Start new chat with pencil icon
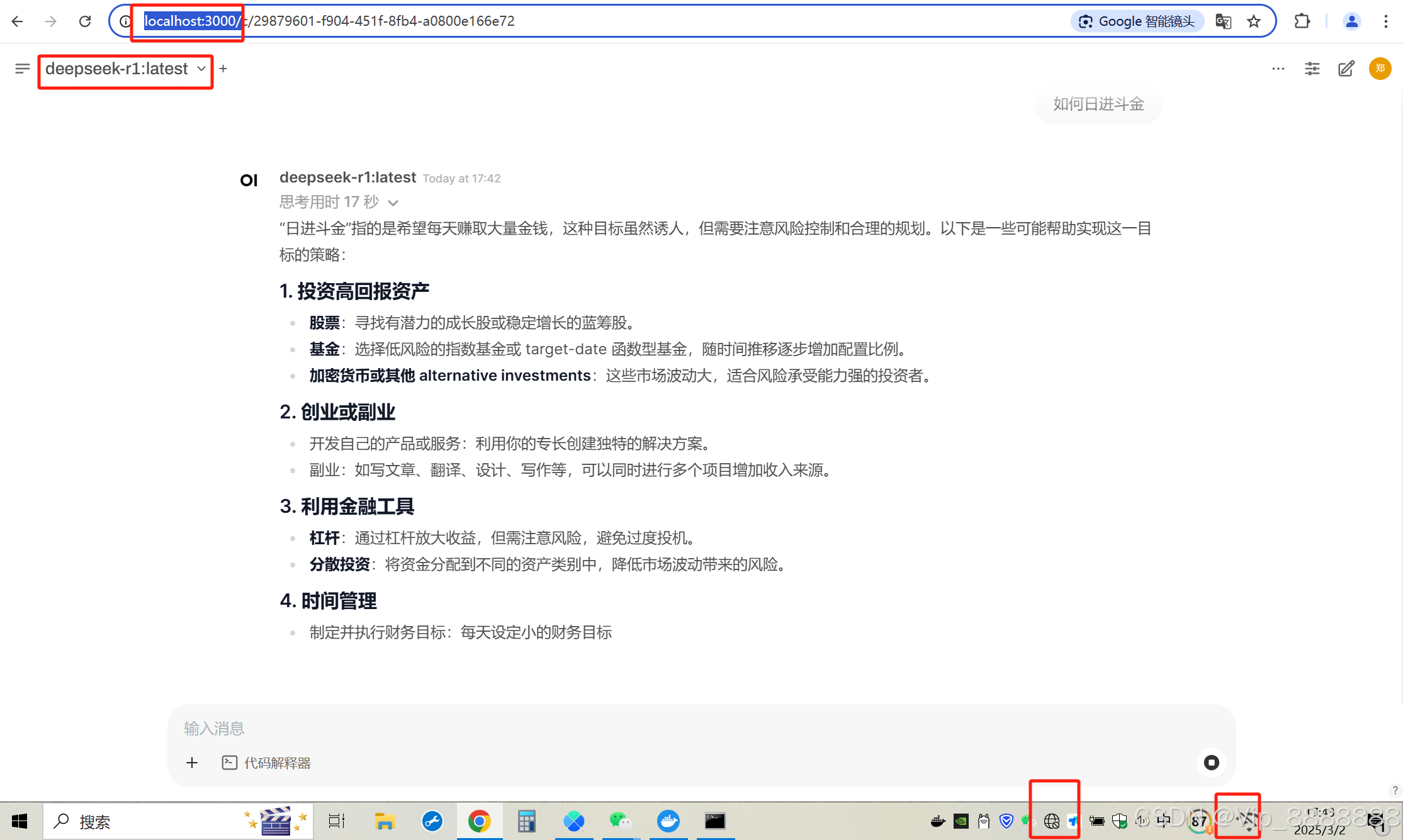This screenshot has height=840, width=1403. coord(1346,69)
